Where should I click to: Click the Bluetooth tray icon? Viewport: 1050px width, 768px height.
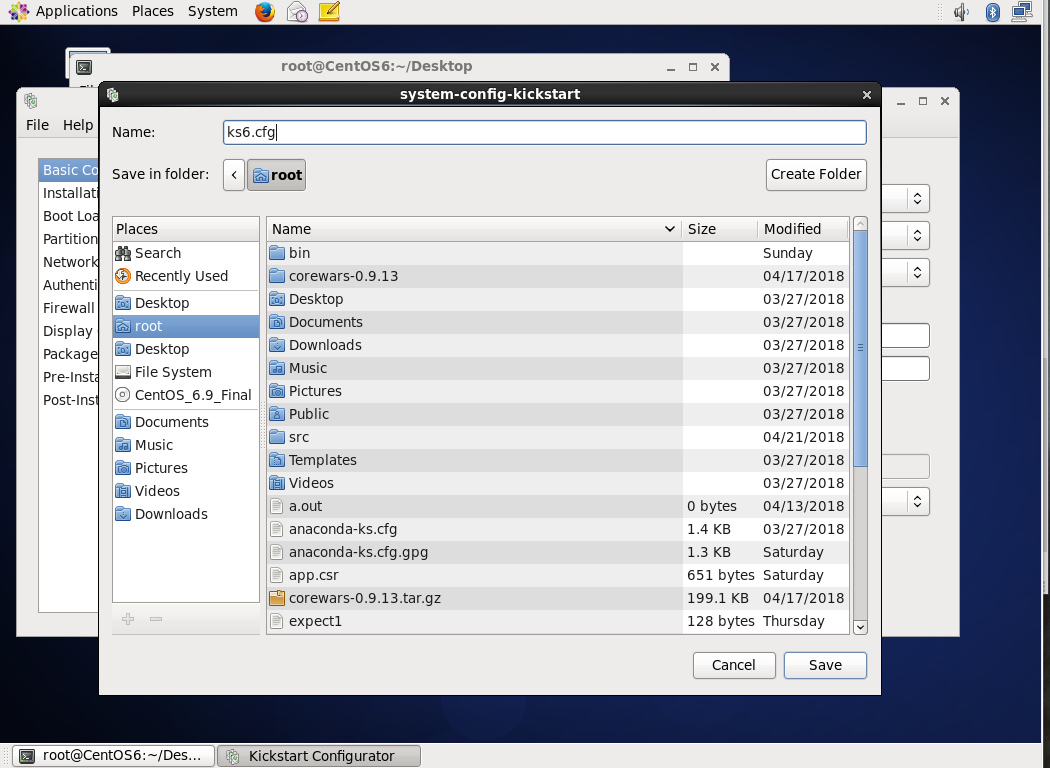(x=992, y=11)
